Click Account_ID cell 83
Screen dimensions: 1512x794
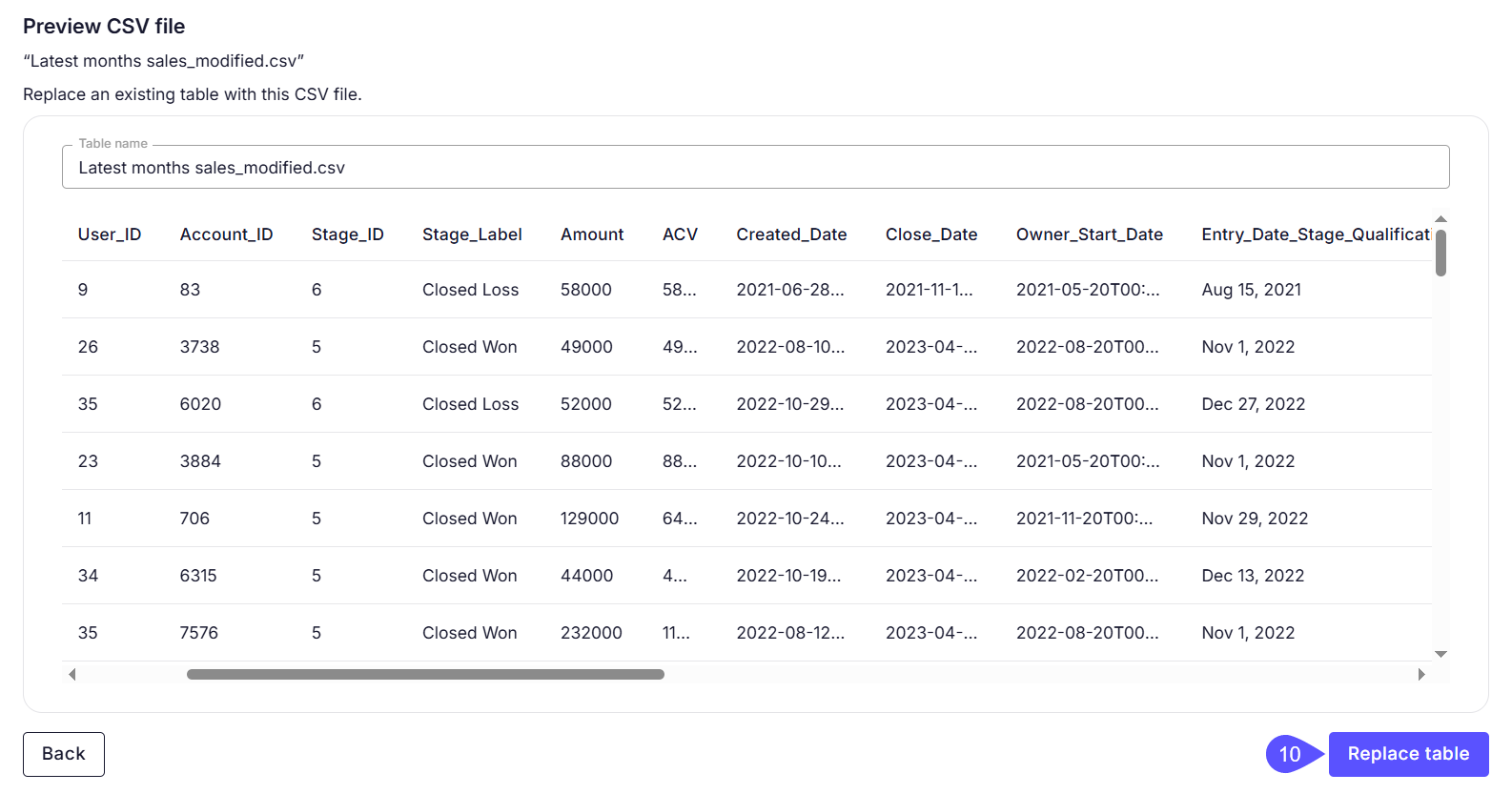click(x=191, y=290)
